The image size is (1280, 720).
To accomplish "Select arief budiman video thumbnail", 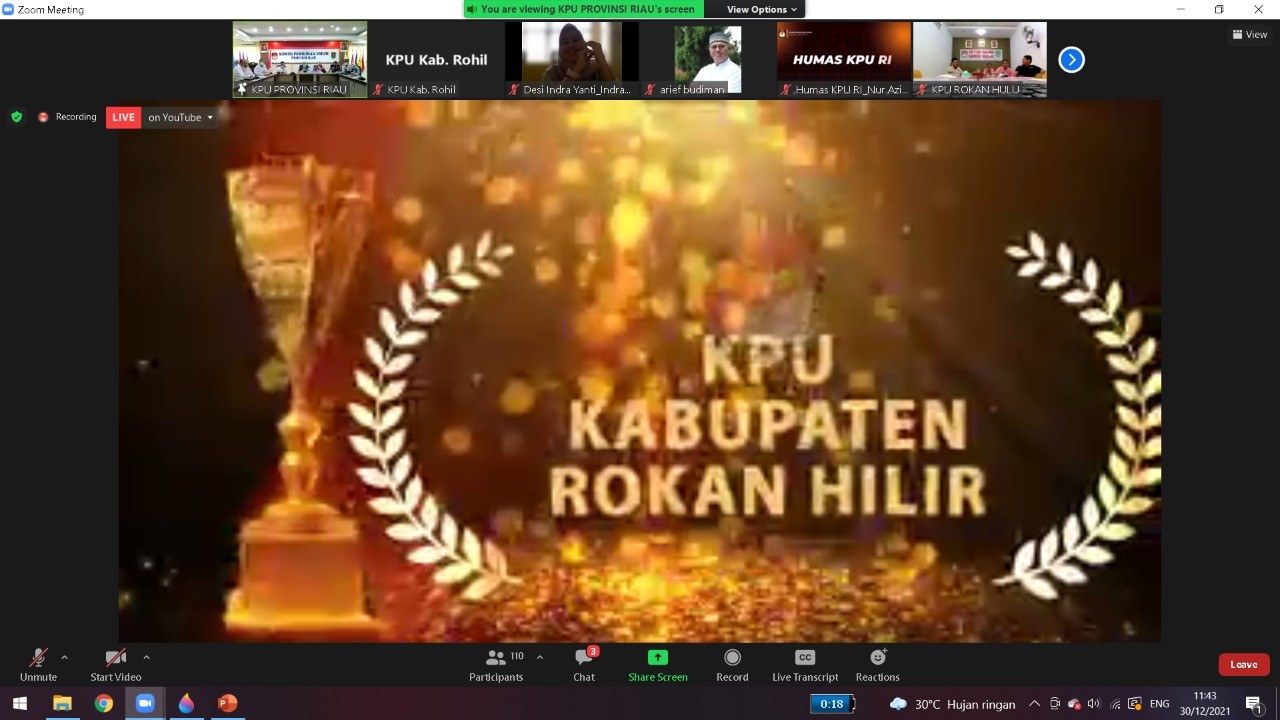I will [x=708, y=59].
